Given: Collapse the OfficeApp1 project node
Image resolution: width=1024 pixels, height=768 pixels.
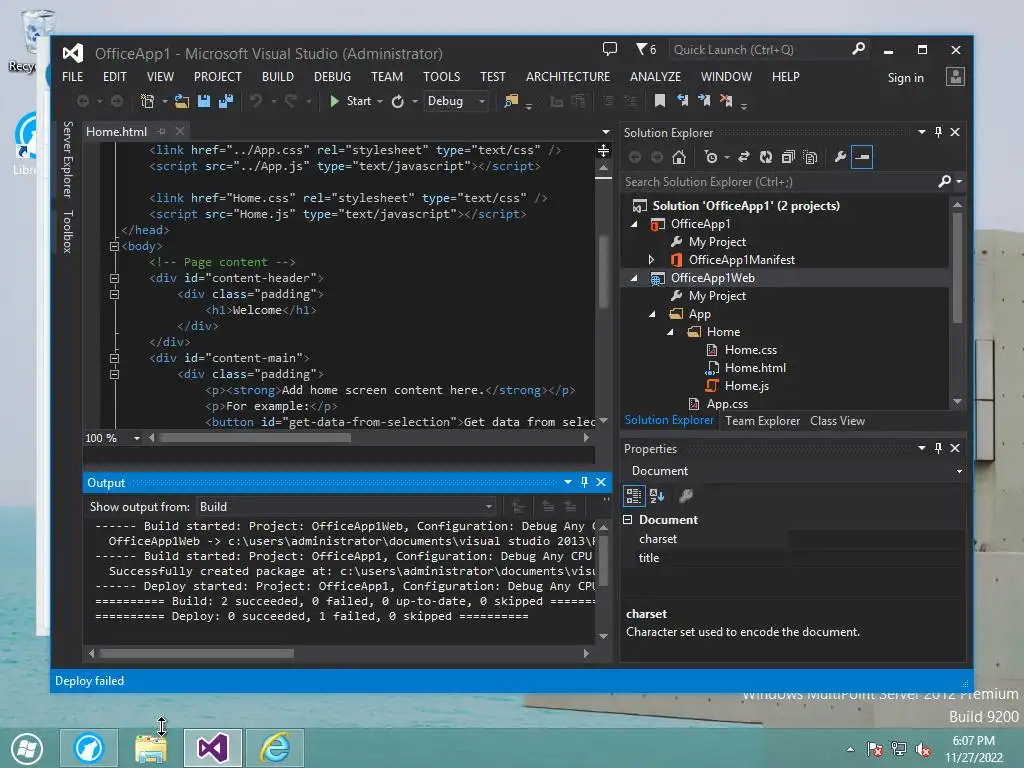Looking at the screenshot, I should [x=634, y=224].
